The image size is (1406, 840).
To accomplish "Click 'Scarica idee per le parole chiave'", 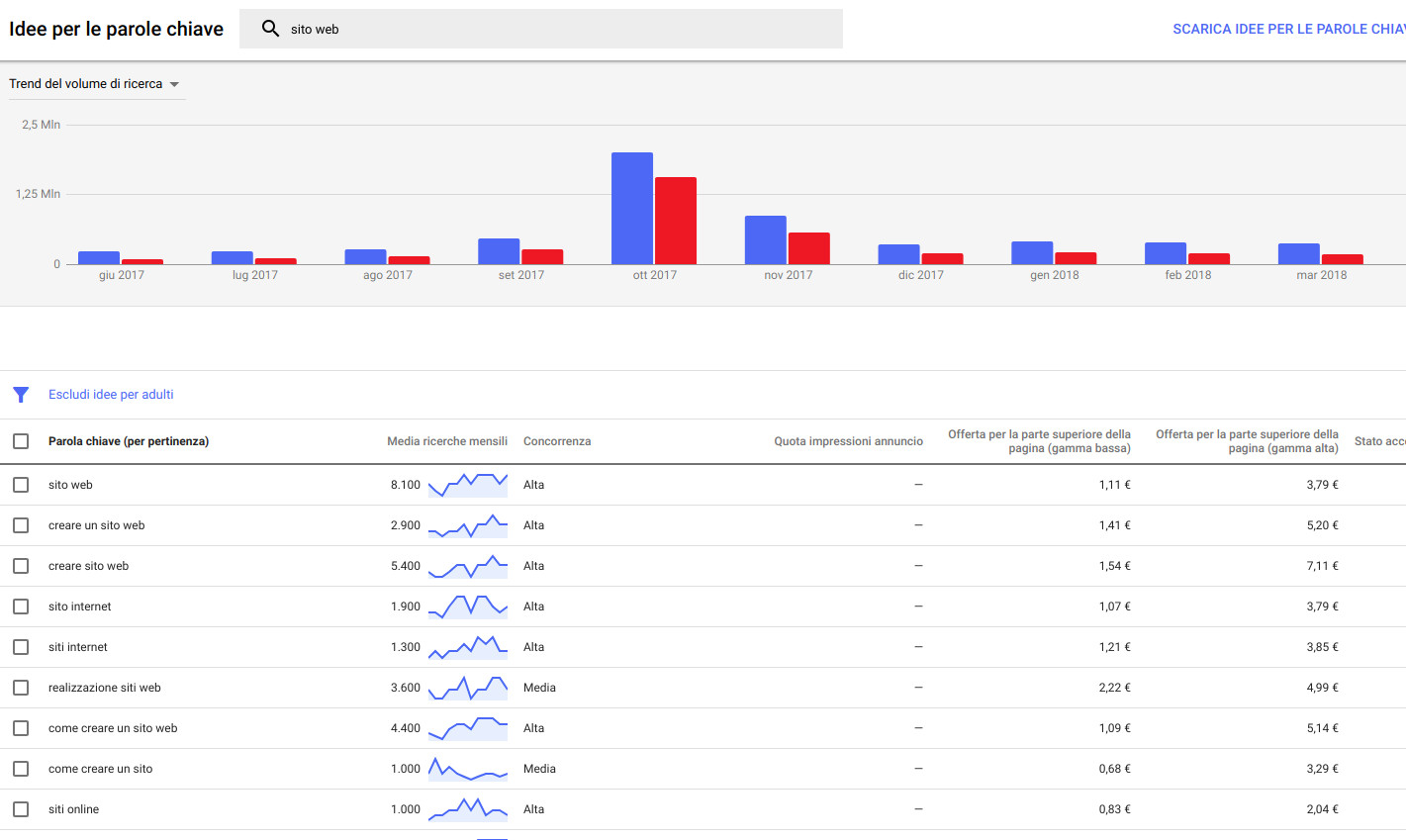I will 1289,30.
